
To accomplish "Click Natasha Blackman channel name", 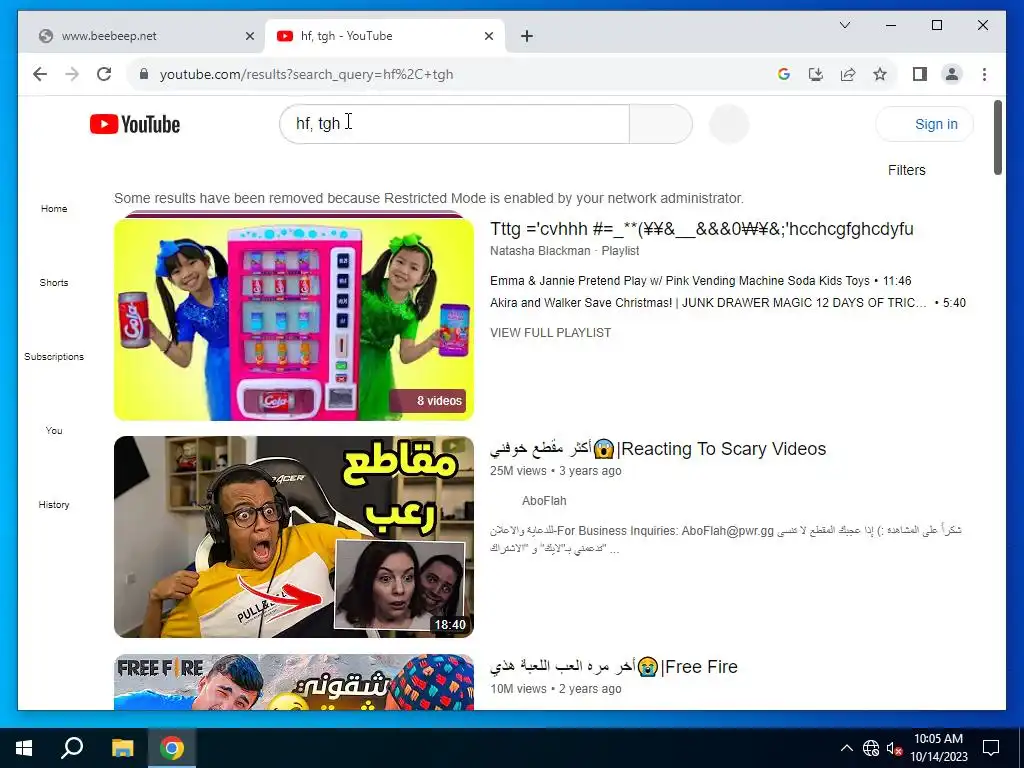I will [540, 251].
